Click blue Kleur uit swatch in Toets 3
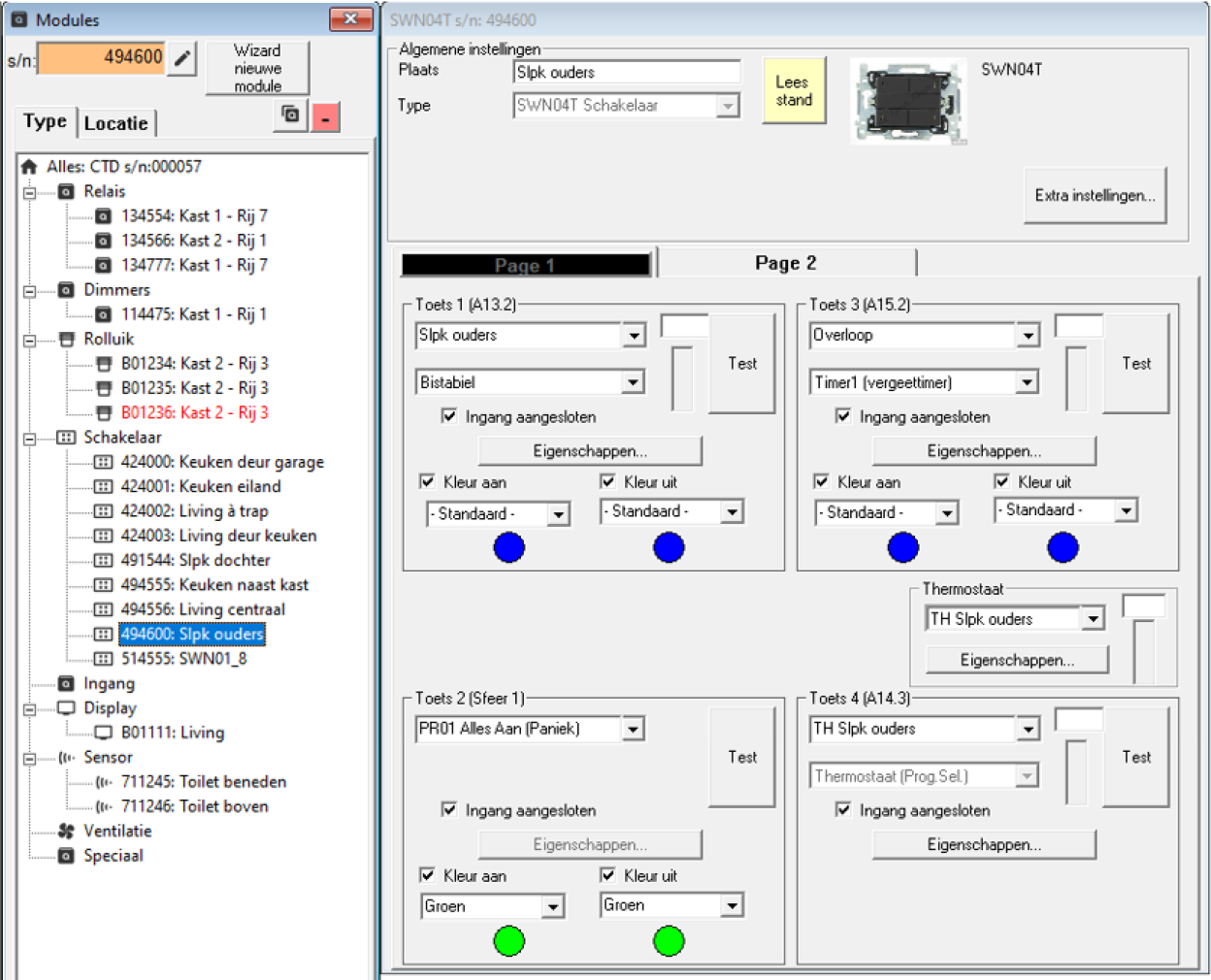The width and height of the screenshot is (1211, 980). coord(1064,547)
